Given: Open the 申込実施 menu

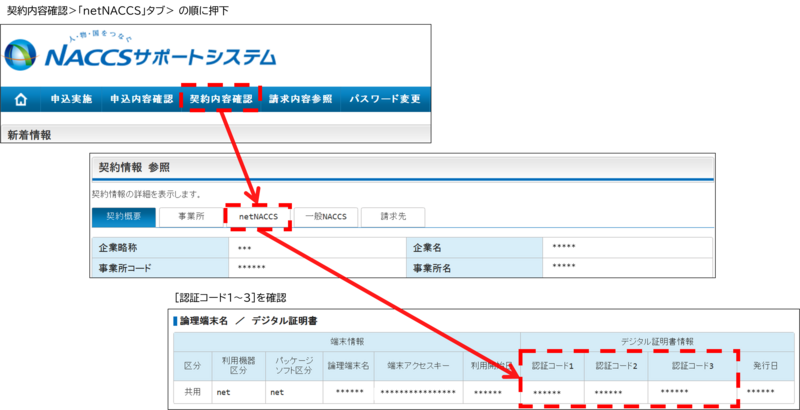Looking at the screenshot, I should coord(70,100).
